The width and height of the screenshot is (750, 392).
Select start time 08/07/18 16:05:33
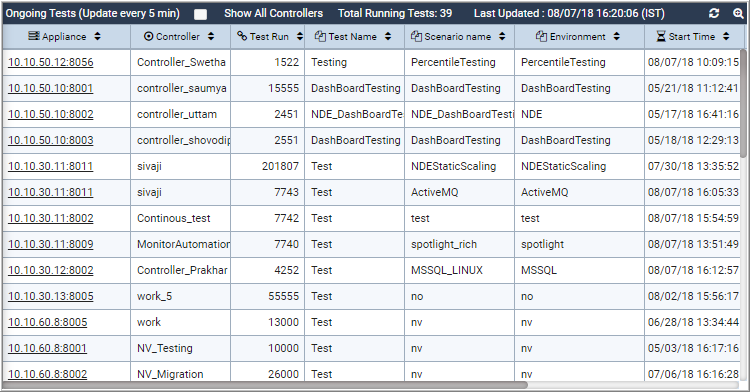tap(693, 192)
